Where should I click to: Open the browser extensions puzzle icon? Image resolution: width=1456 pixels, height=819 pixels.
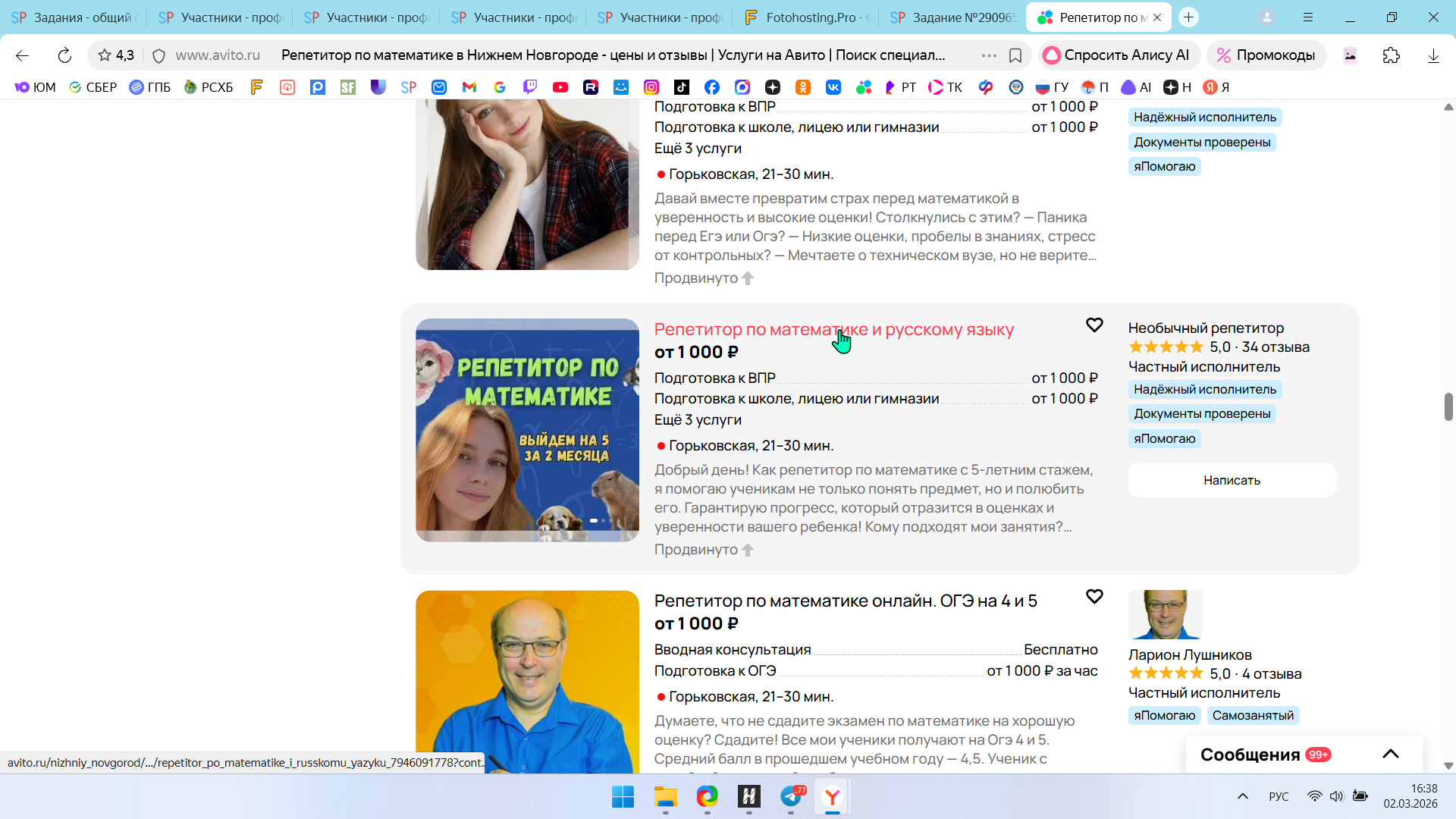coord(1391,55)
